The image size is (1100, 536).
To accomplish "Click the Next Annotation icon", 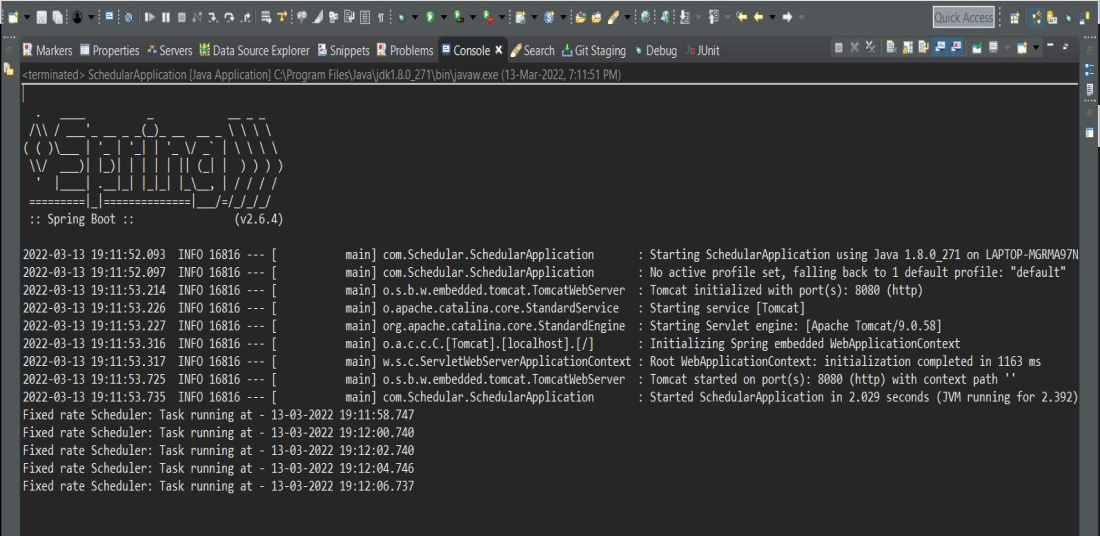I will [x=685, y=17].
